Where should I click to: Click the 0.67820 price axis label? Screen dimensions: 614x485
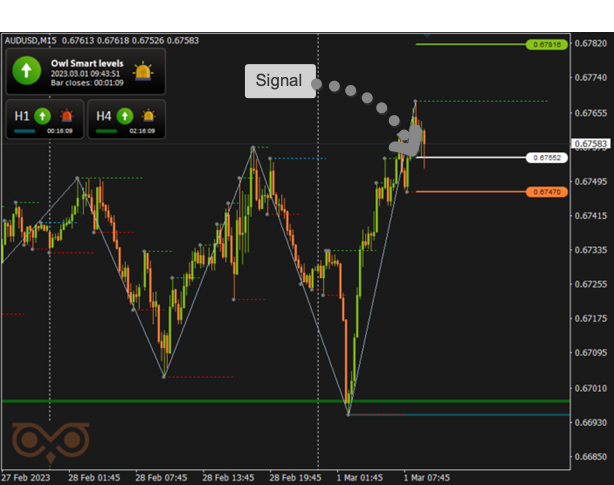(594, 44)
